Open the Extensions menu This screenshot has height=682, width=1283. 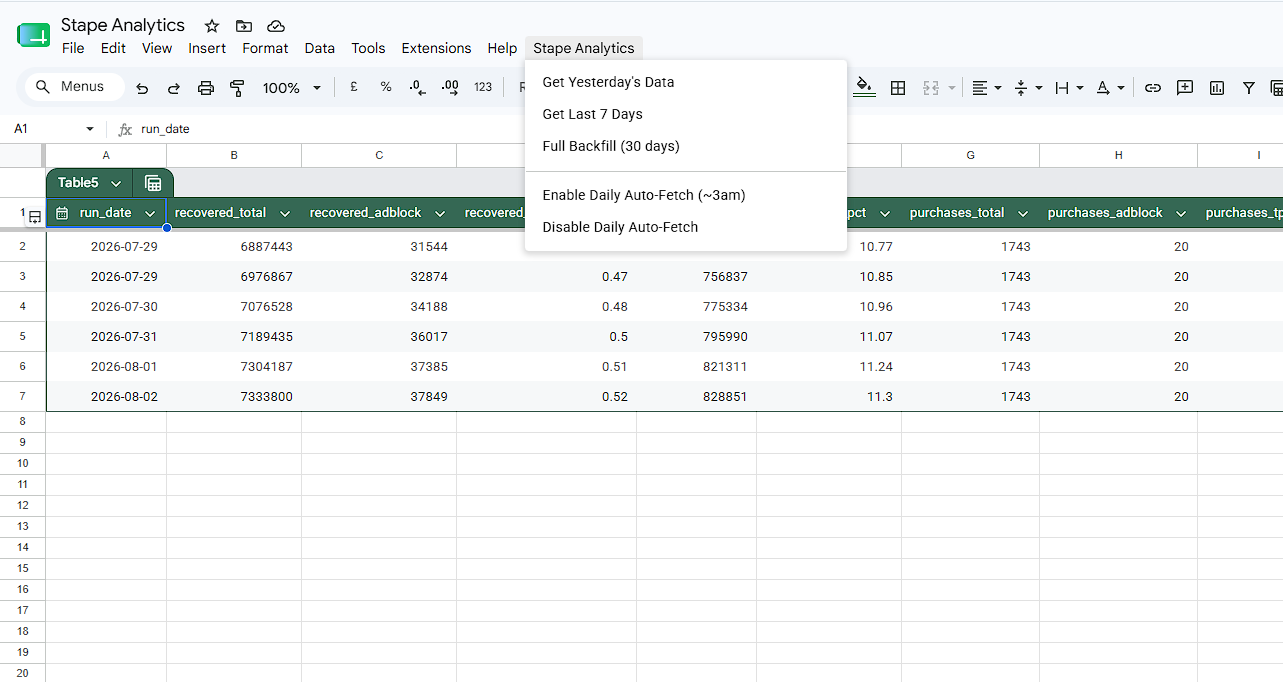point(436,48)
